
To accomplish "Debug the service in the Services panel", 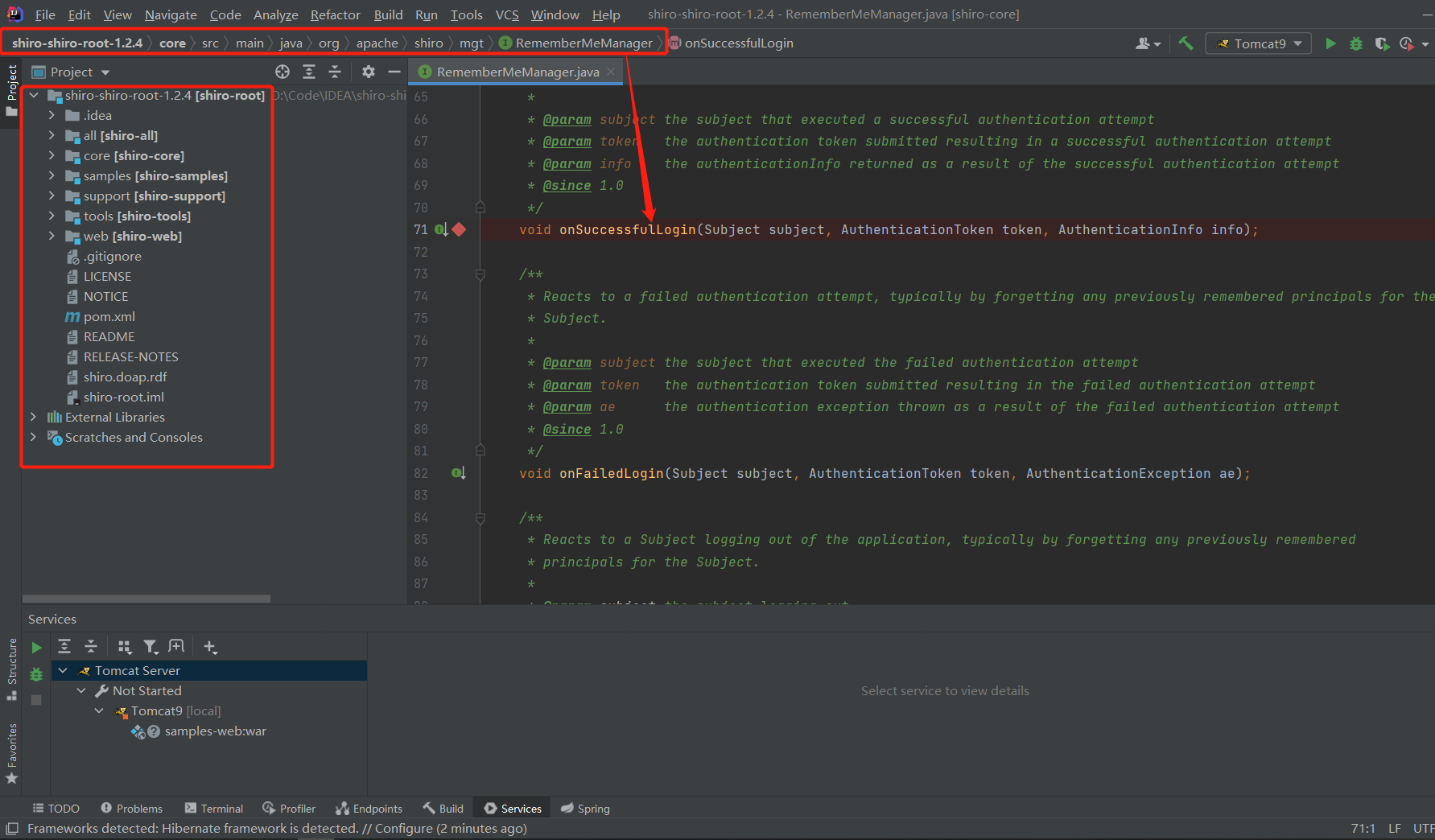I will (x=36, y=674).
